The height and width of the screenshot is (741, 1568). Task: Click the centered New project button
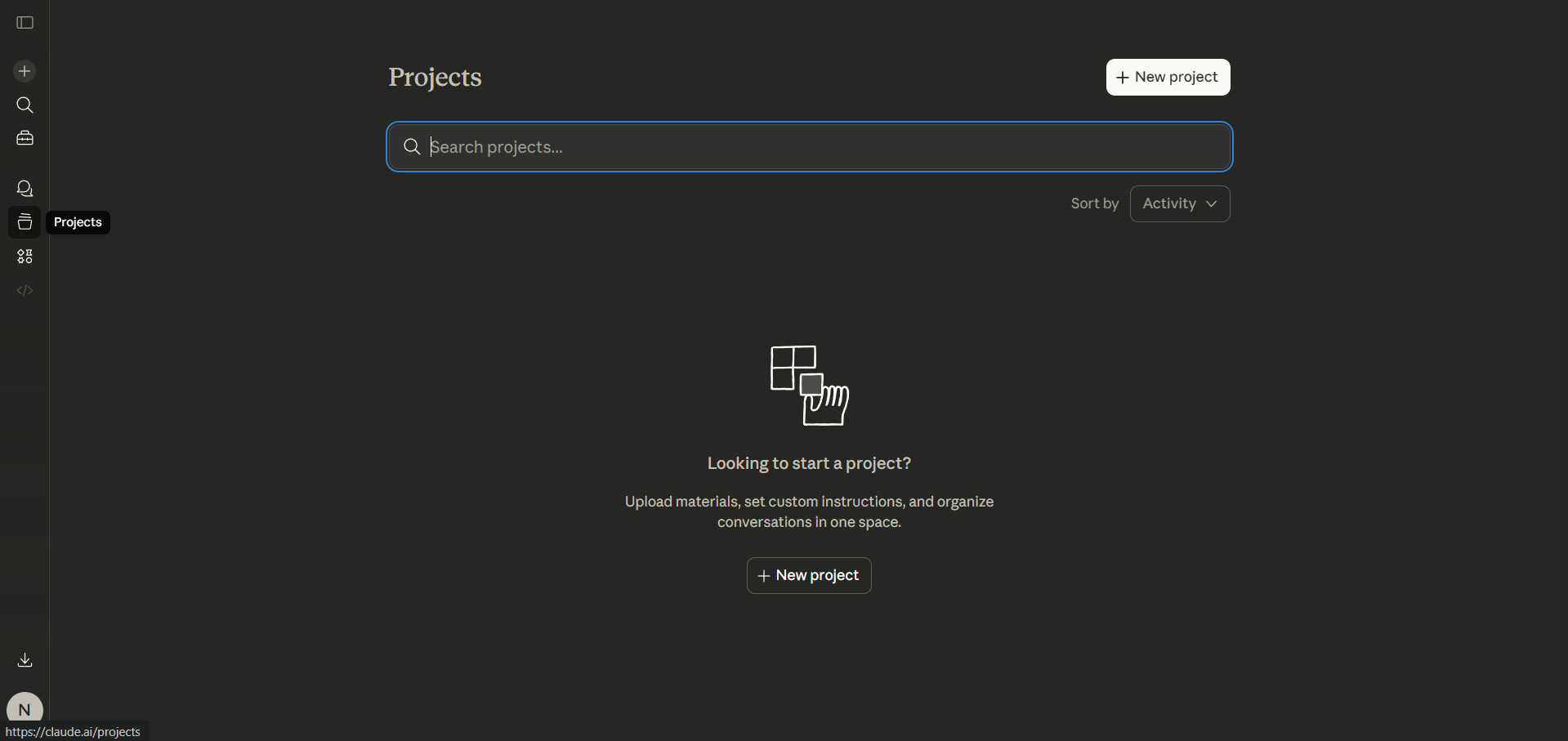pos(807,575)
